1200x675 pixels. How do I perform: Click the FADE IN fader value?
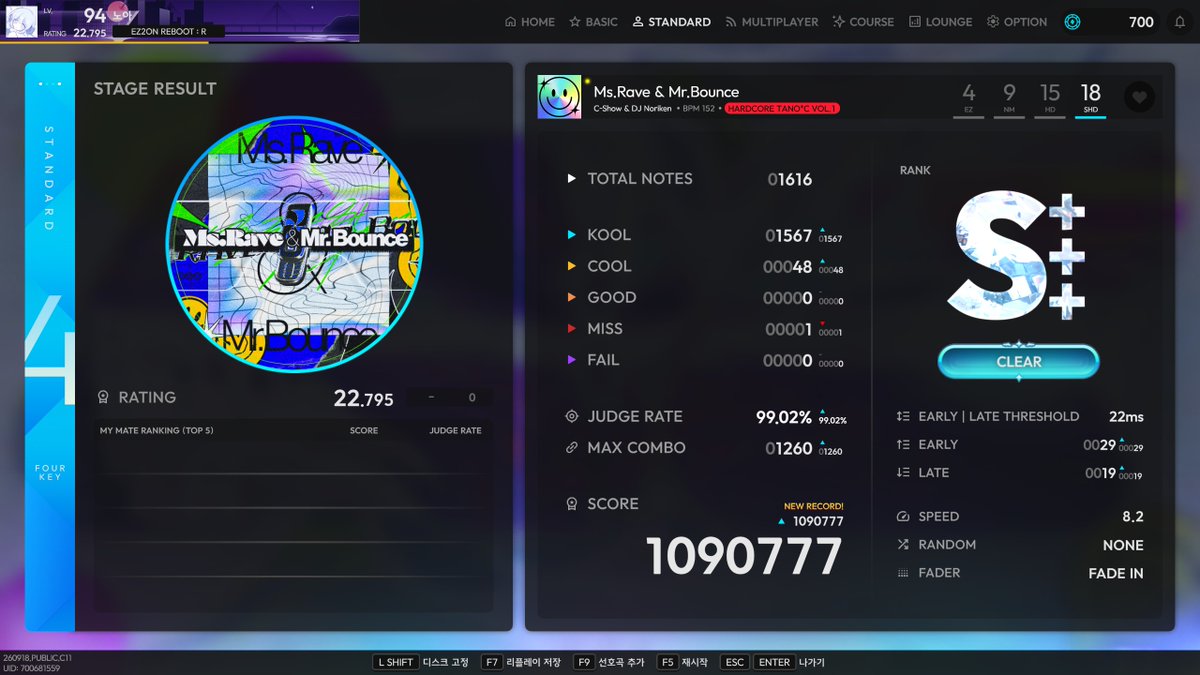[1116, 573]
